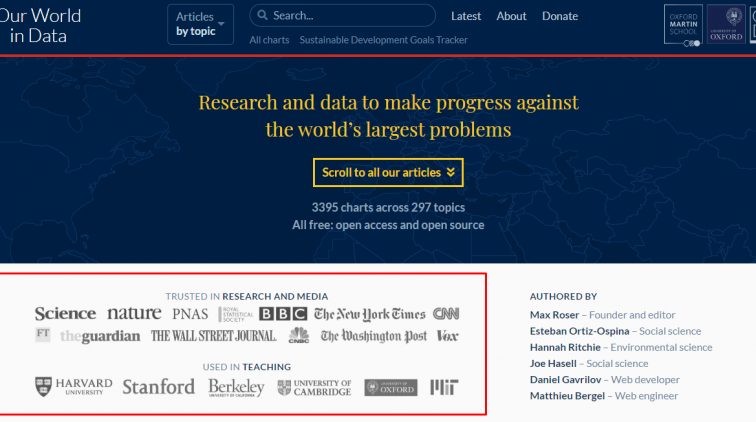
Task: Open Matthieu Bergel author link
Action: [567, 396]
